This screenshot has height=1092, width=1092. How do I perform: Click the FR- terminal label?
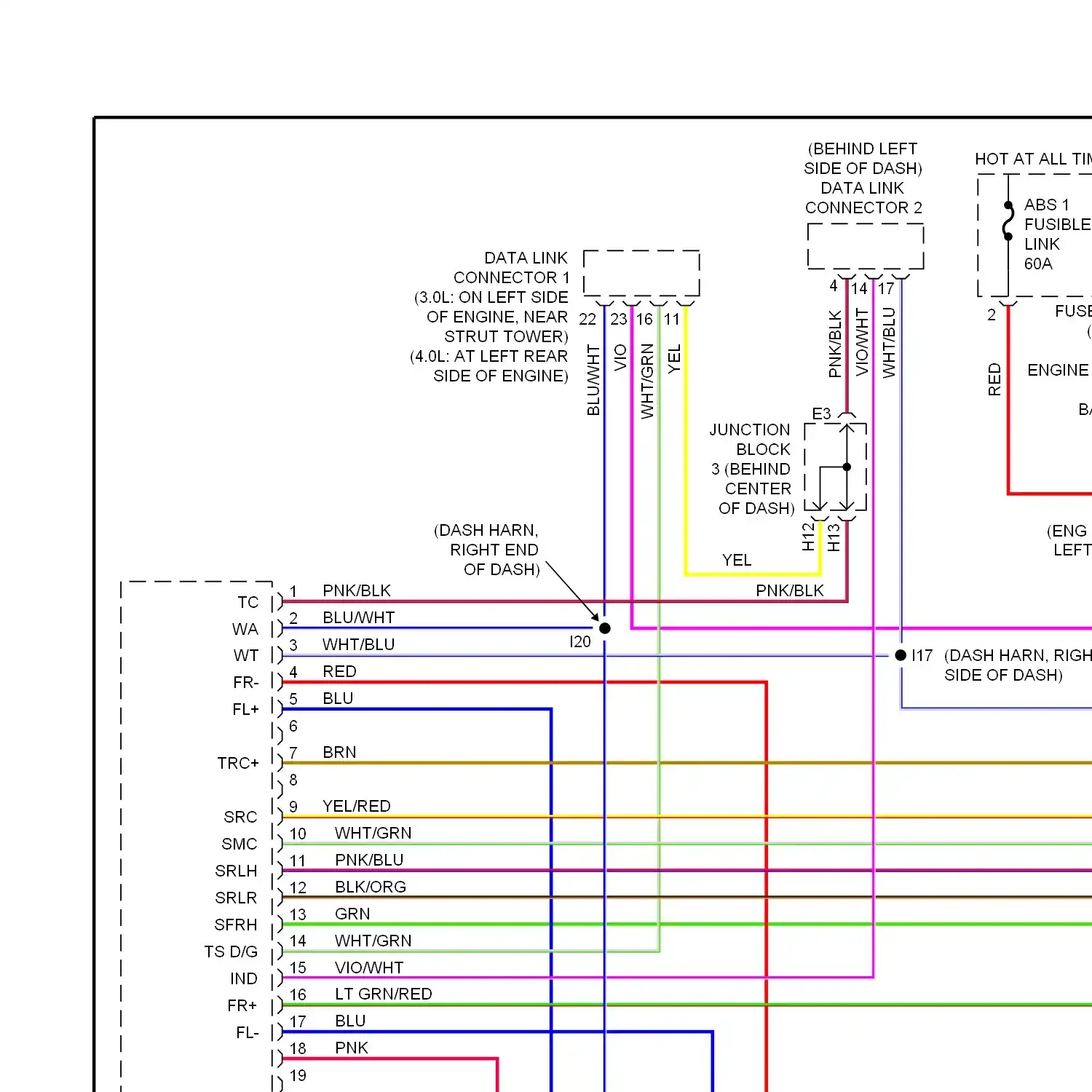click(x=246, y=682)
